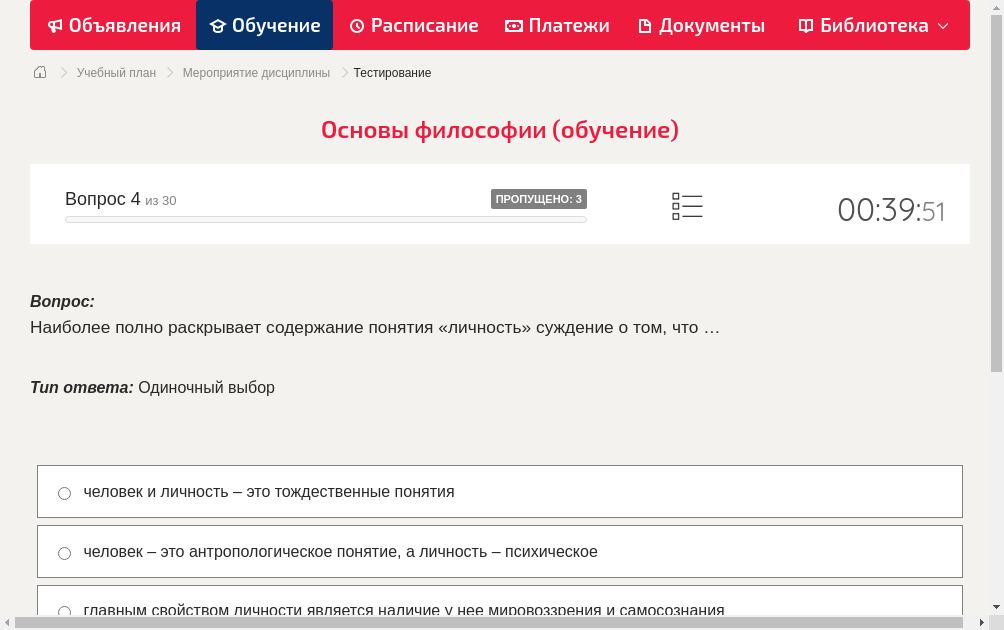Click the home icon in the breadcrumb
The image size is (1004, 630).
pos(39,72)
